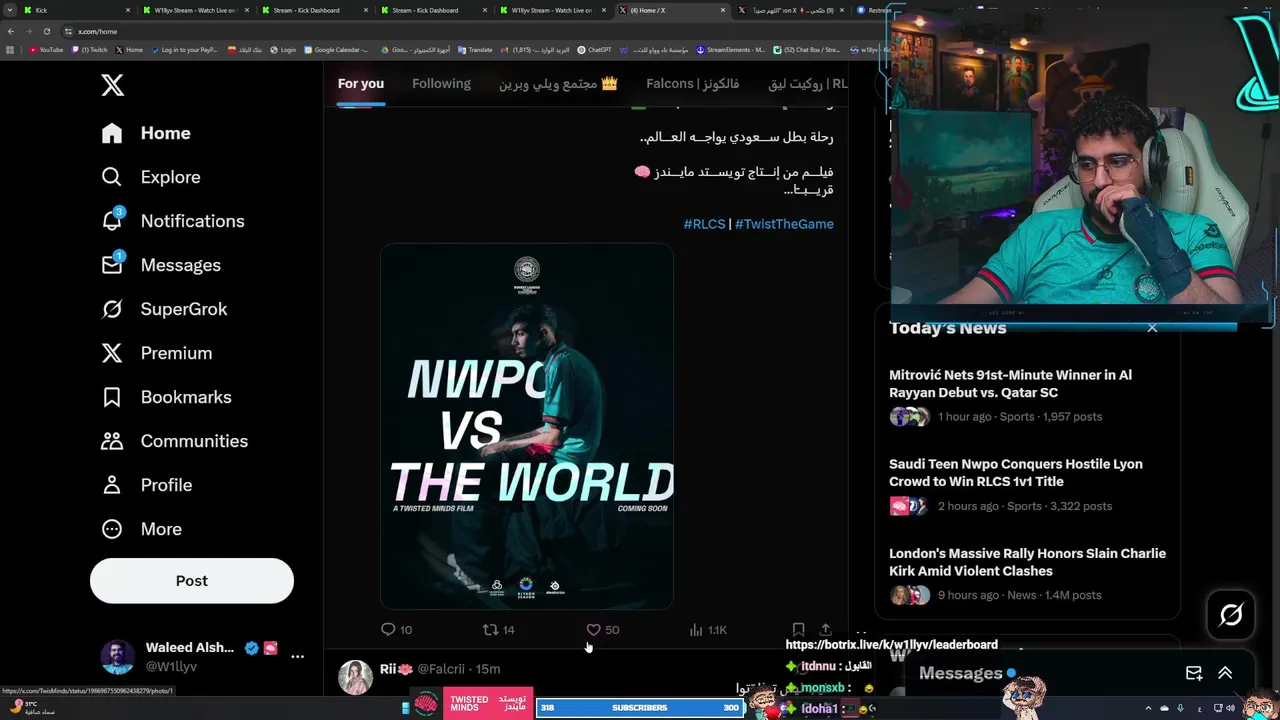Go back in browser history

11,31
